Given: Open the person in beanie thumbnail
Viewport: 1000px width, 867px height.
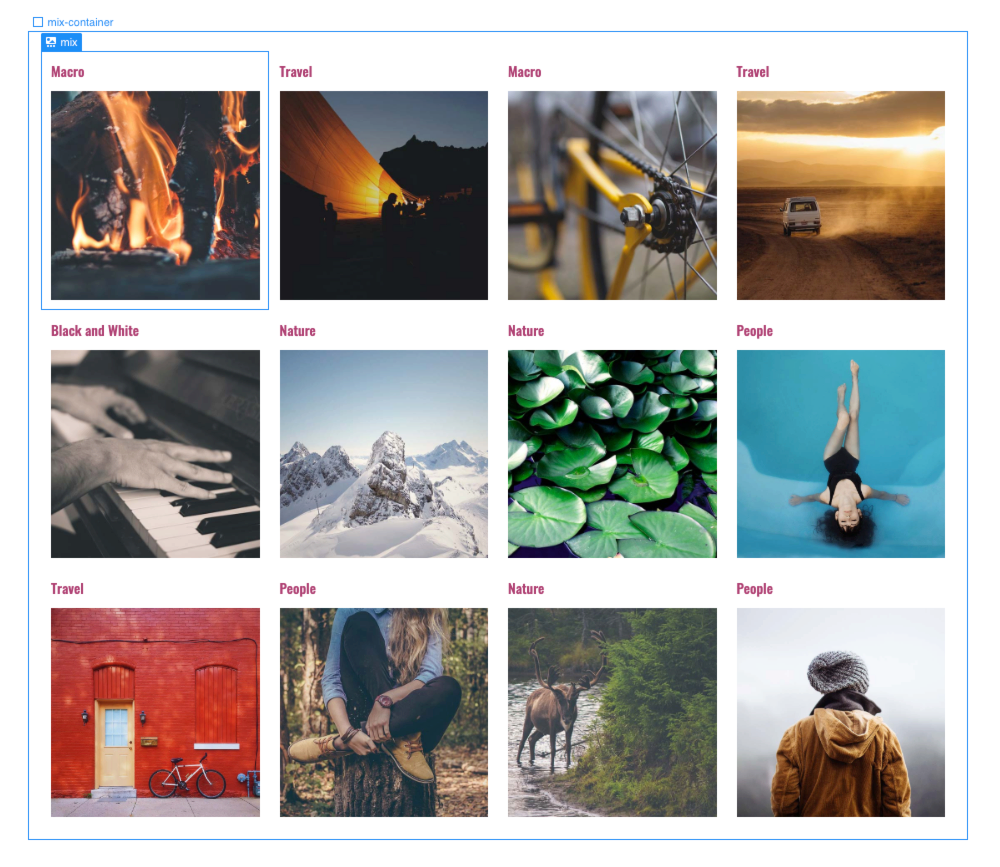Looking at the screenshot, I should coord(841,712).
